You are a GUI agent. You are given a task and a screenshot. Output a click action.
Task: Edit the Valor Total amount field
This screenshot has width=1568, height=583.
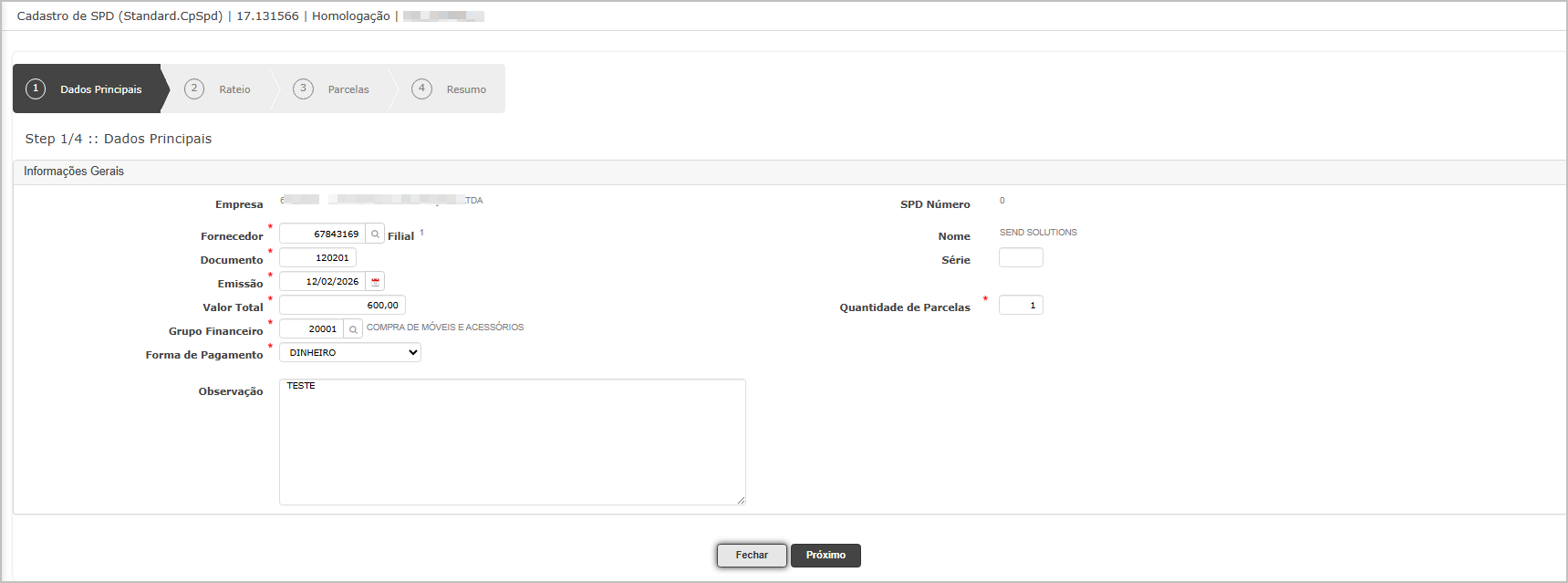coord(342,306)
